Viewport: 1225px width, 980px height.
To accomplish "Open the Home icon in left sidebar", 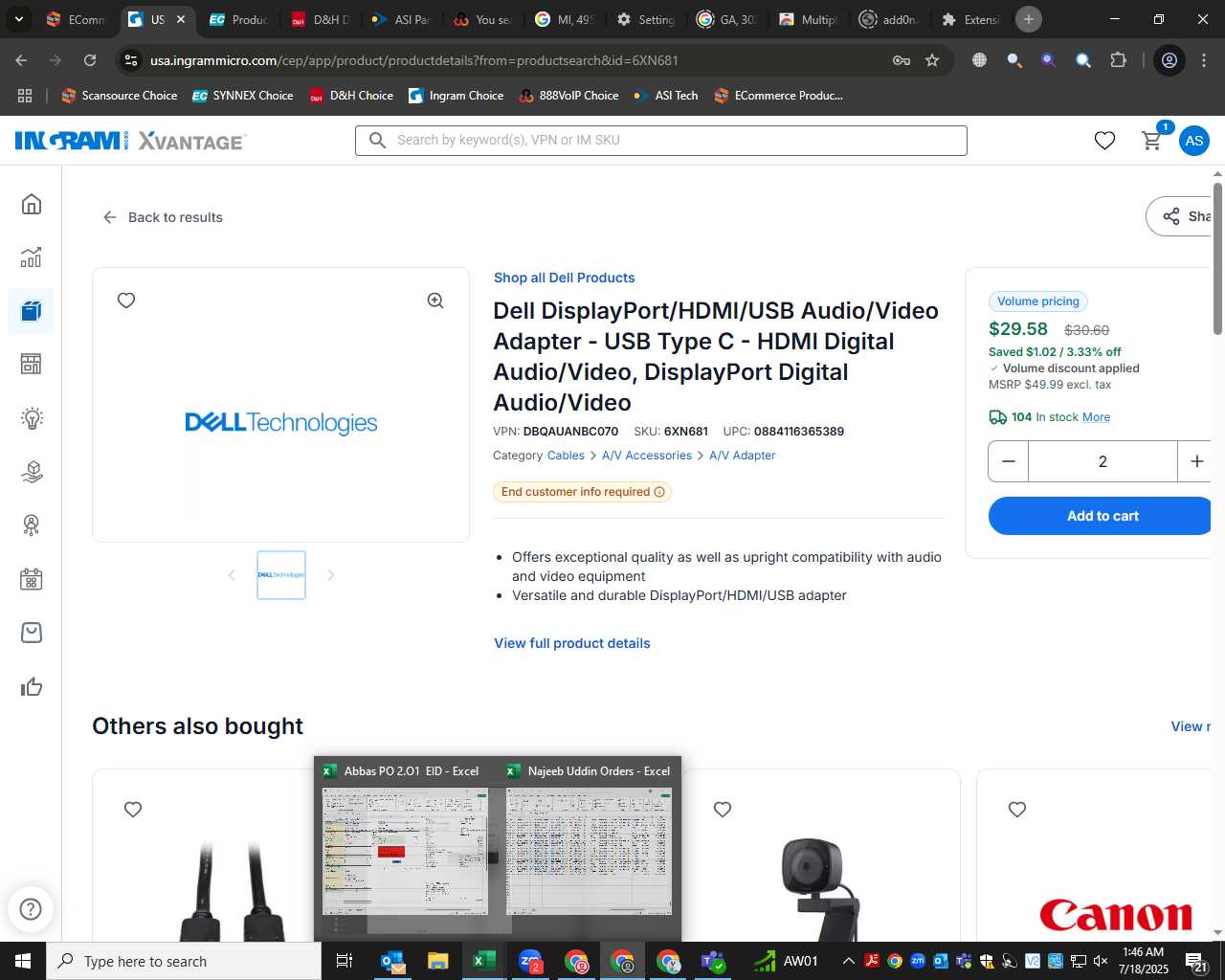I will click(x=32, y=204).
